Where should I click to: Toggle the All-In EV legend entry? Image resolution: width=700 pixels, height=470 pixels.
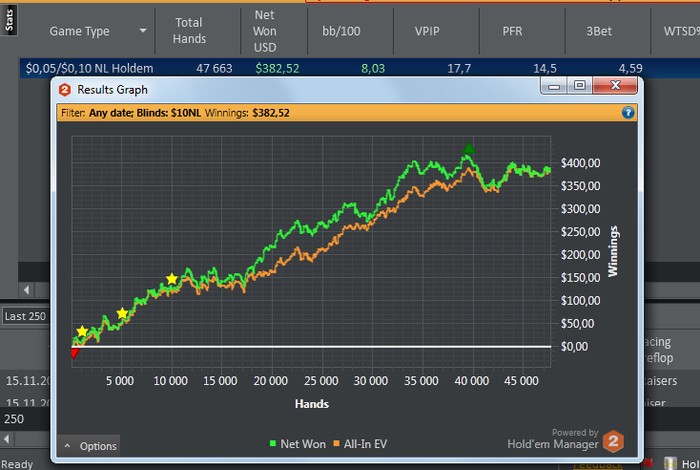(360, 444)
